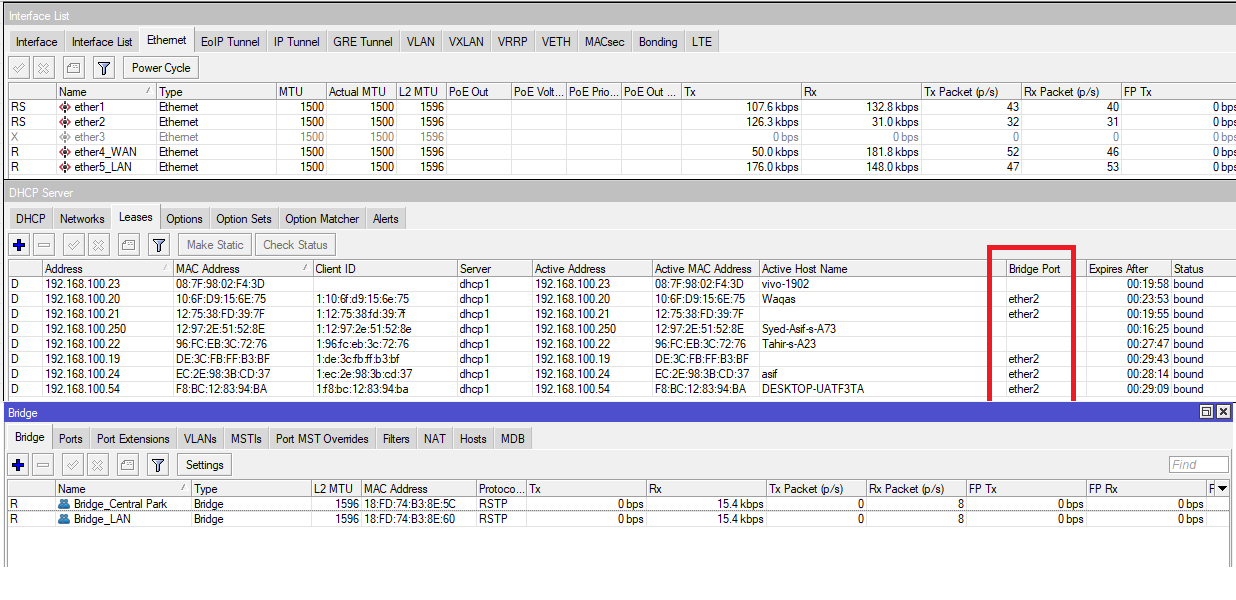The image size is (1236, 600).
Task: Click the Bridge_LAN bridge icon
Action: pyautogui.click(x=65, y=519)
